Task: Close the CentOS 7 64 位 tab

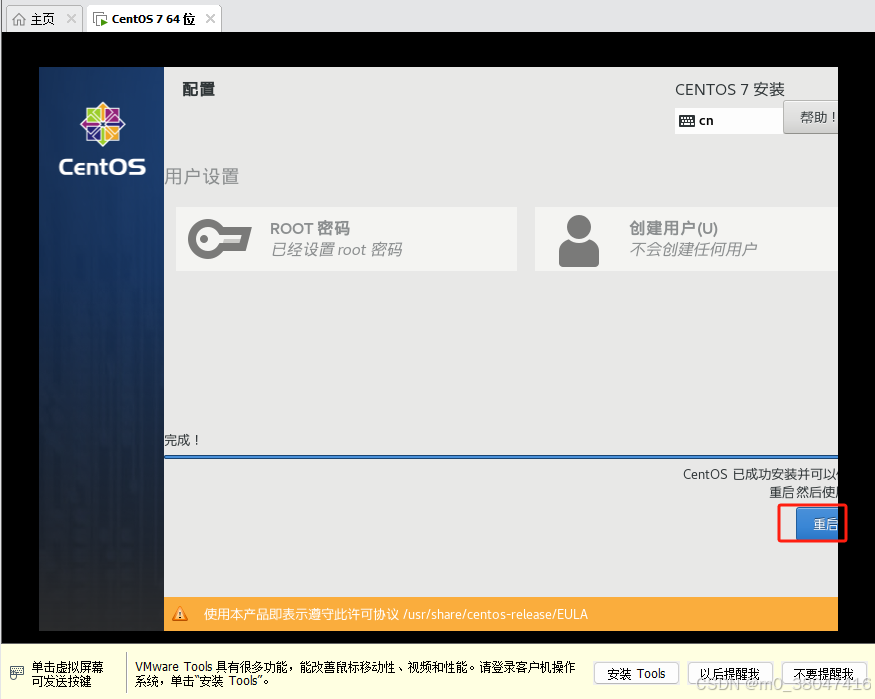Action: pos(210,19)
